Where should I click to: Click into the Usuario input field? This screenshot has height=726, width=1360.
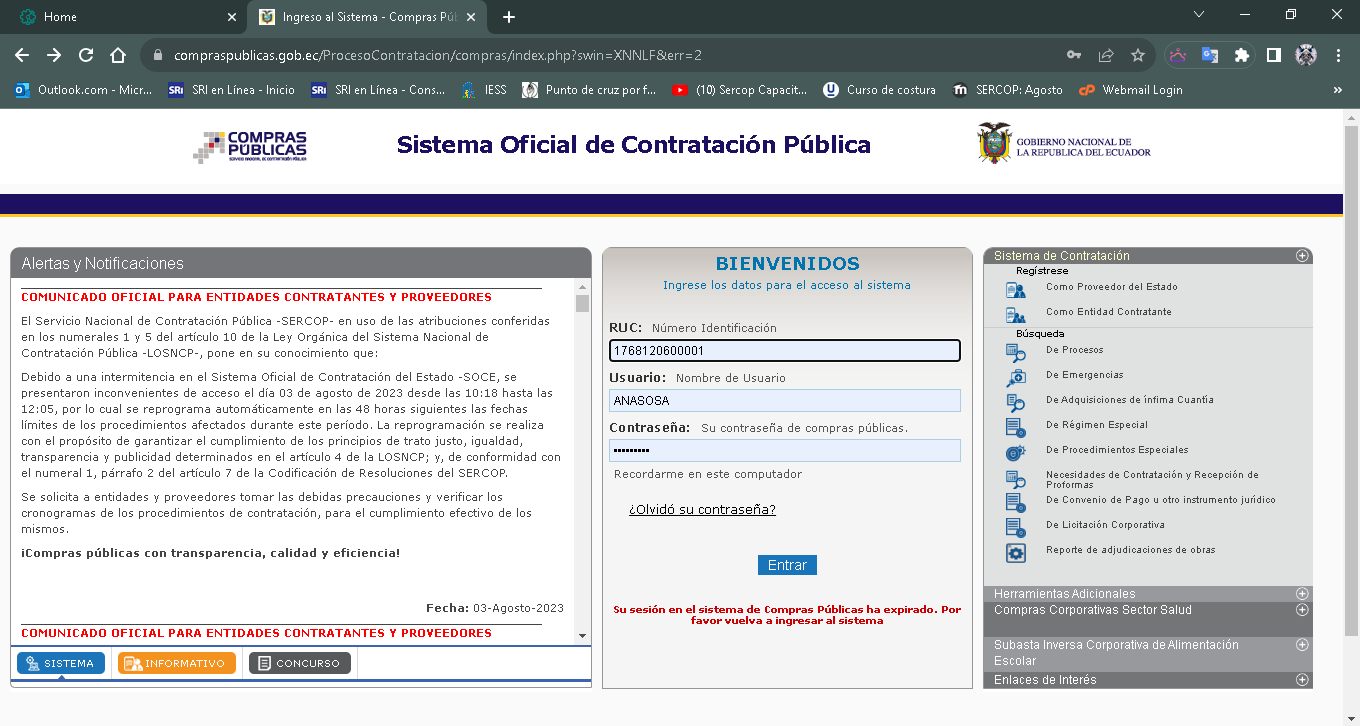785,401
